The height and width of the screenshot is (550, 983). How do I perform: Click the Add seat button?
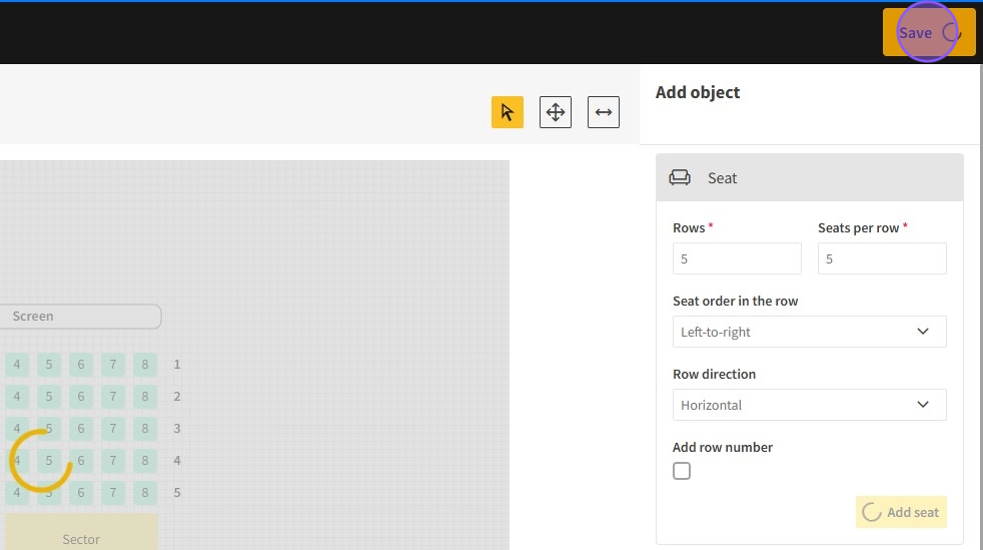click(901, 512)
